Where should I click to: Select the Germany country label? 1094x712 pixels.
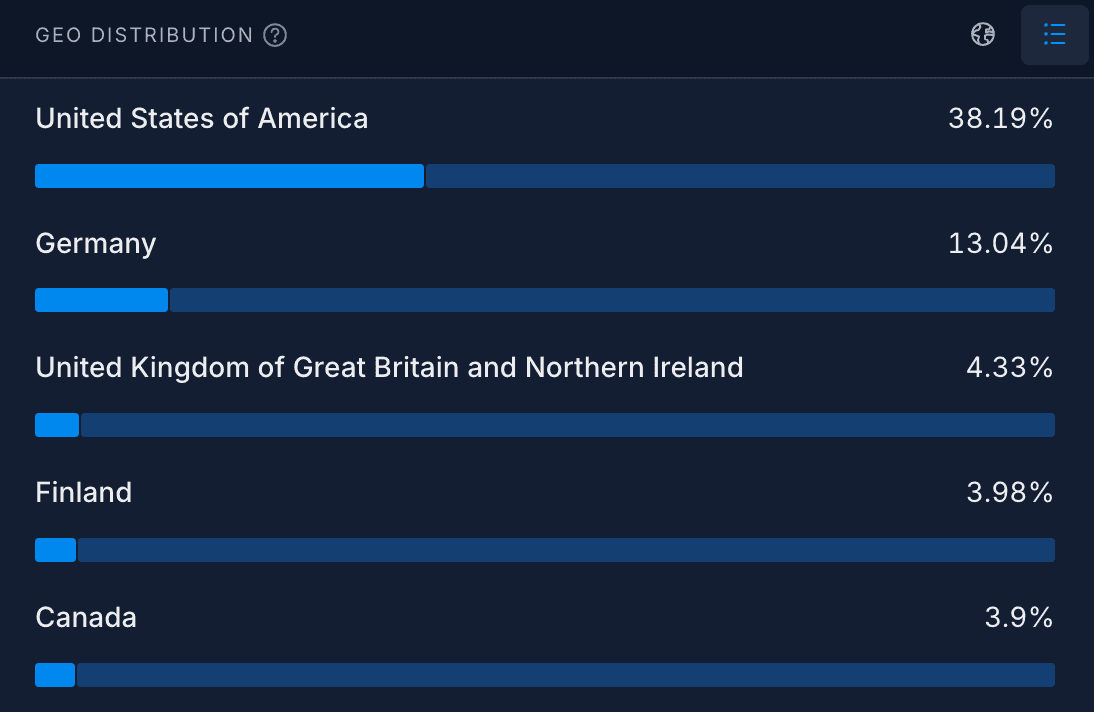pos(96,244)
